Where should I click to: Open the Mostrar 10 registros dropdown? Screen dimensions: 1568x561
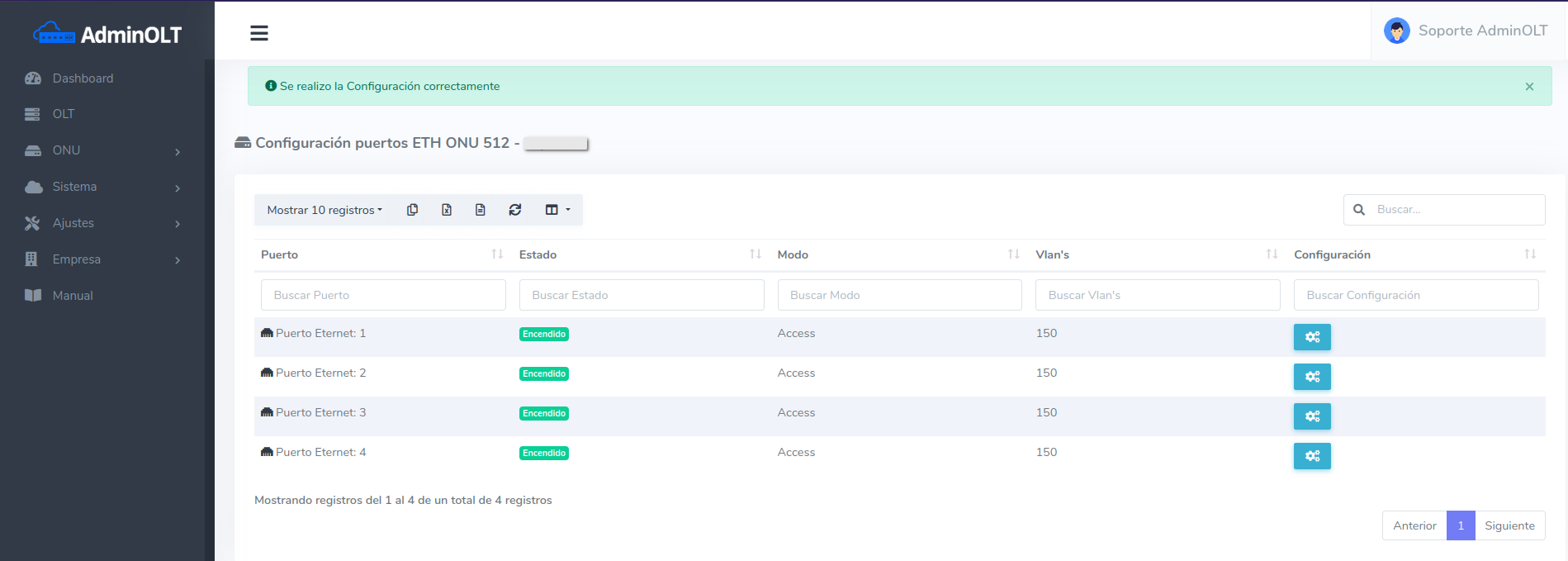coord(324,210)
